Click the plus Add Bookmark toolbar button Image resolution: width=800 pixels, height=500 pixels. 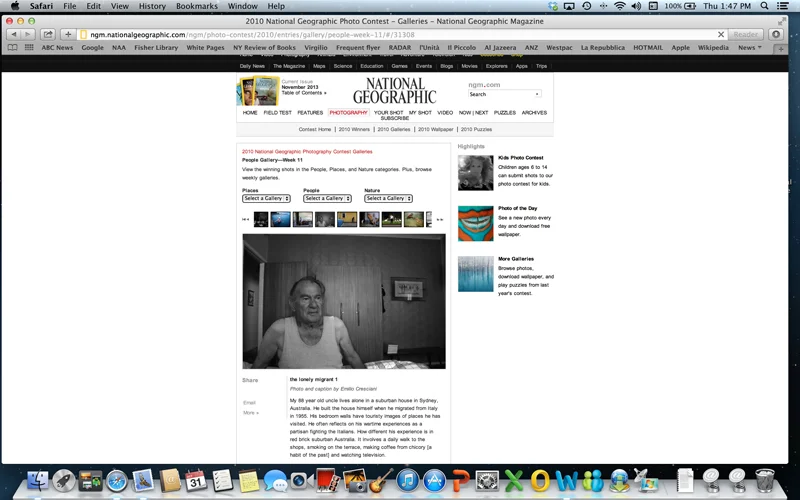pos(68,34)
